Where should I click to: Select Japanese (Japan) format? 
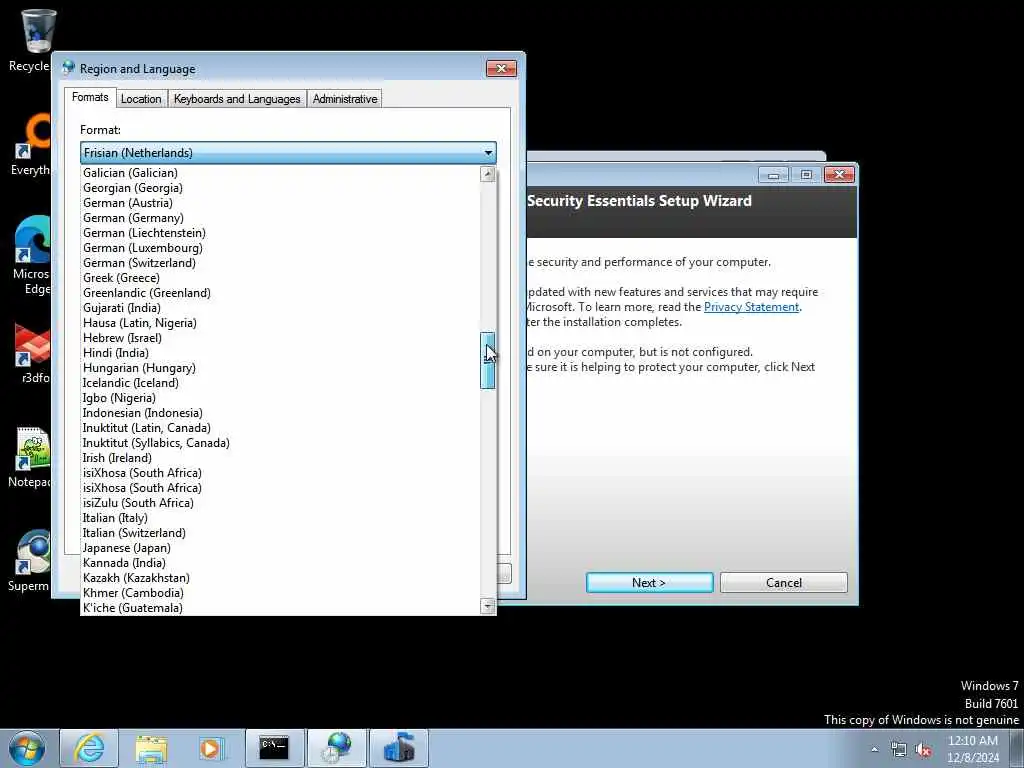[280, 549]
